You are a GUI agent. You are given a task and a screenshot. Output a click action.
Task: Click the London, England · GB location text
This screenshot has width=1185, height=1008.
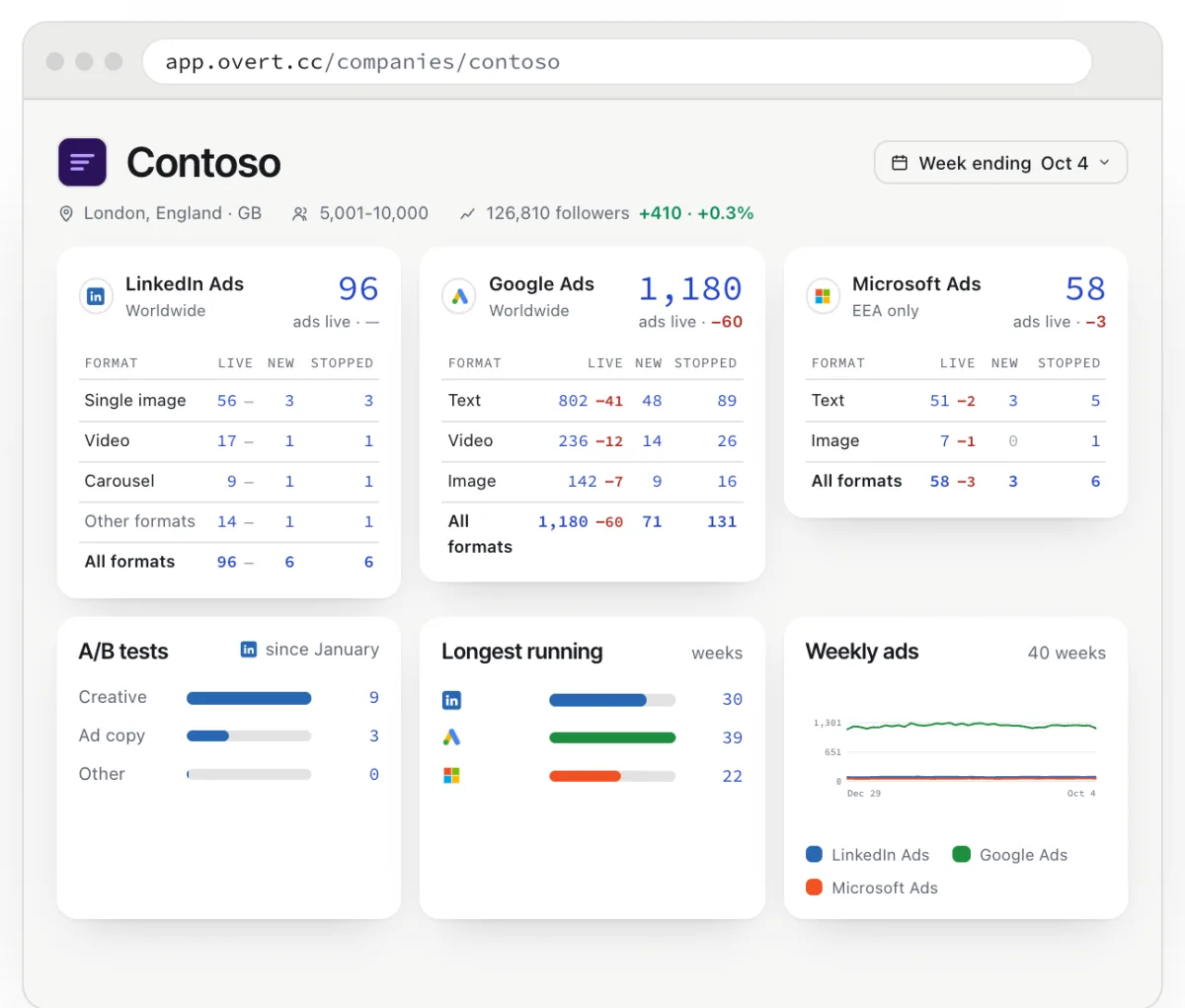click(173, 213)
